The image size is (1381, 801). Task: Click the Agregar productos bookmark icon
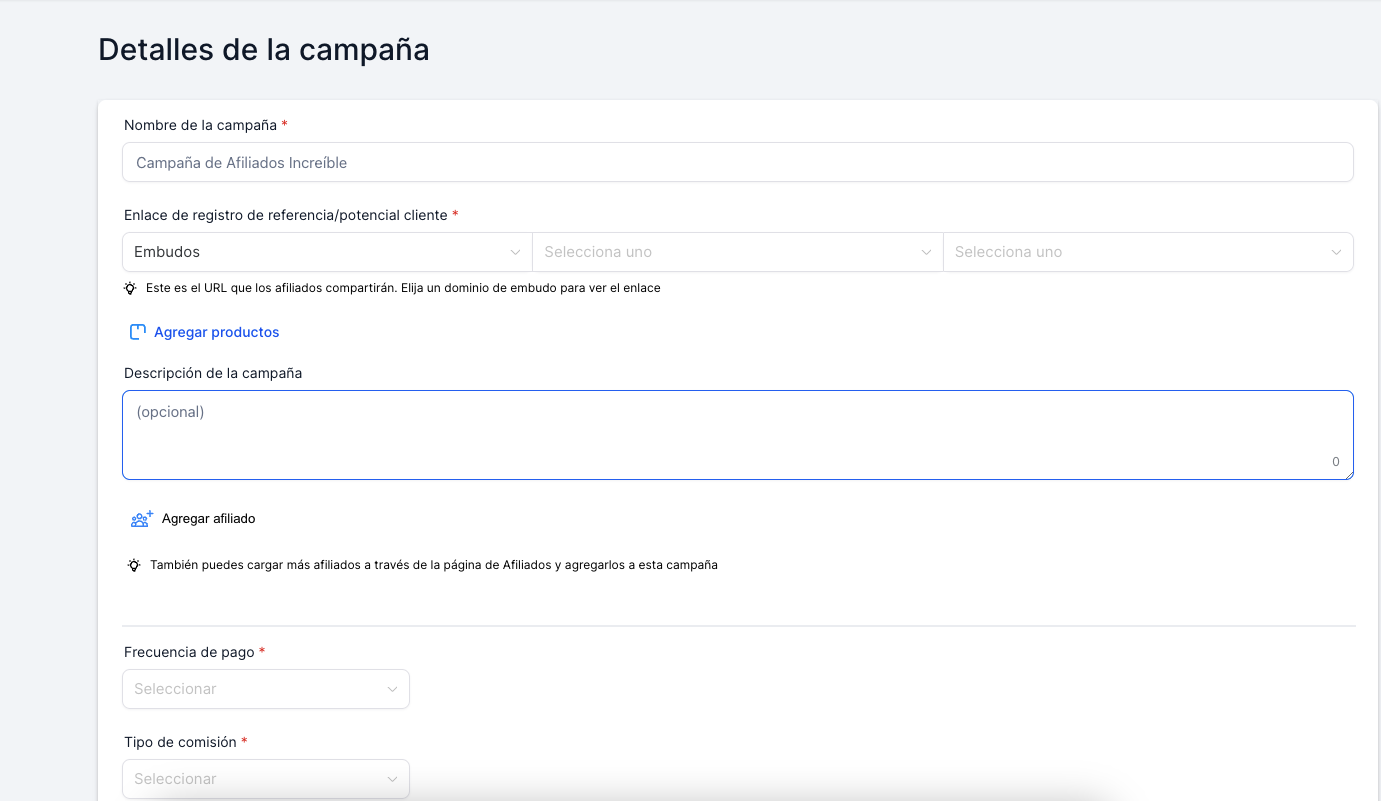coord(138,332)
